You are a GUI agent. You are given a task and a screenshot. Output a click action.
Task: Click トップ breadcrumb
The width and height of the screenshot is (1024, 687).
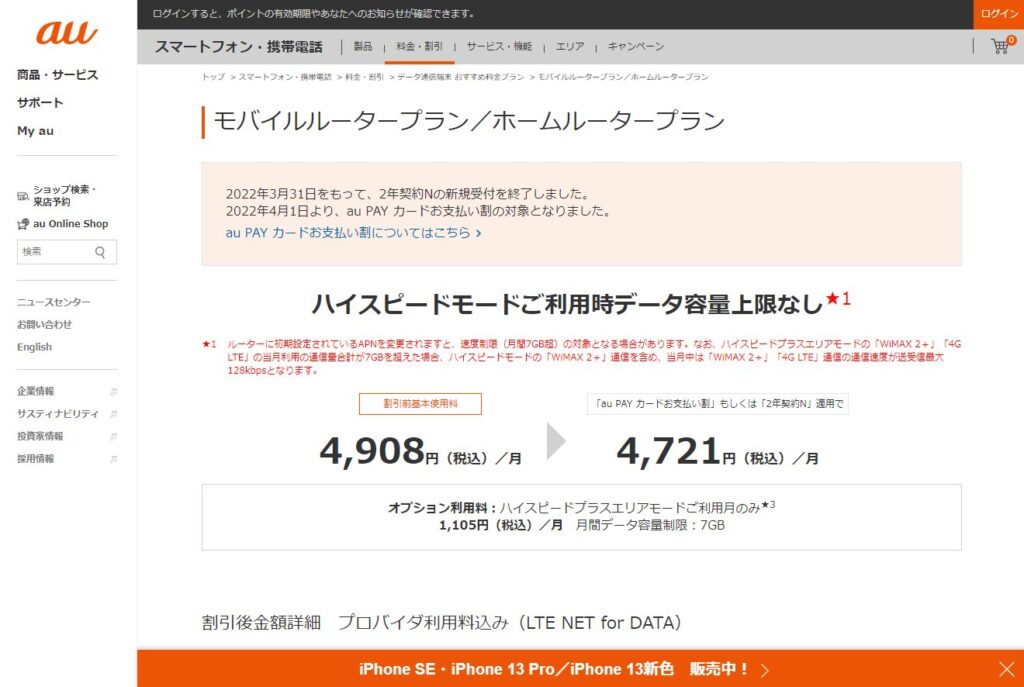213,77
